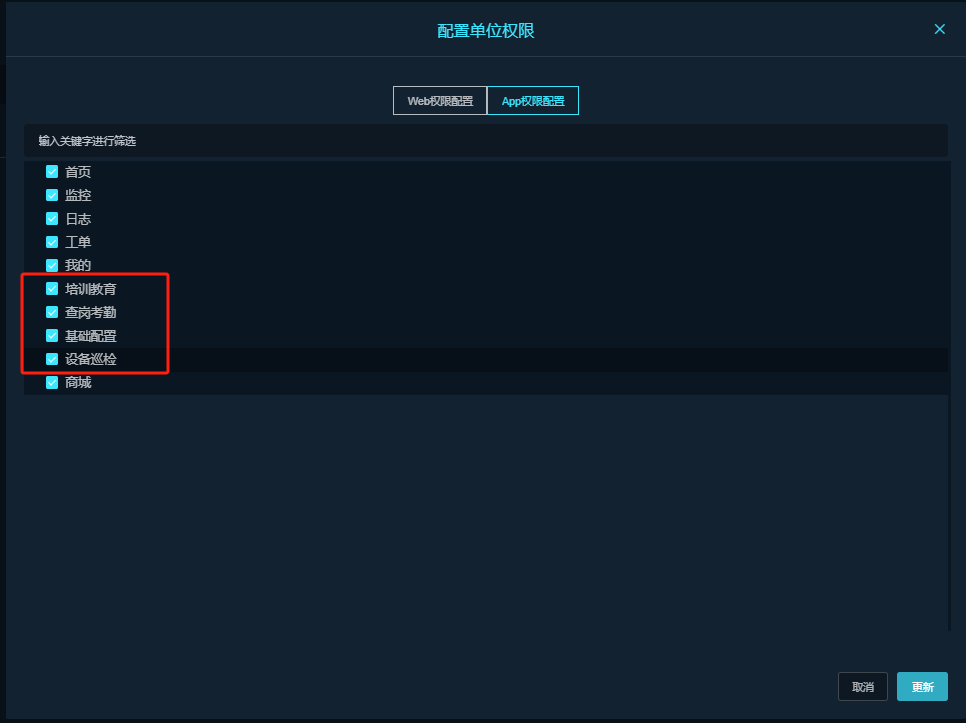Click the keyword filter input field

(485, 141)
